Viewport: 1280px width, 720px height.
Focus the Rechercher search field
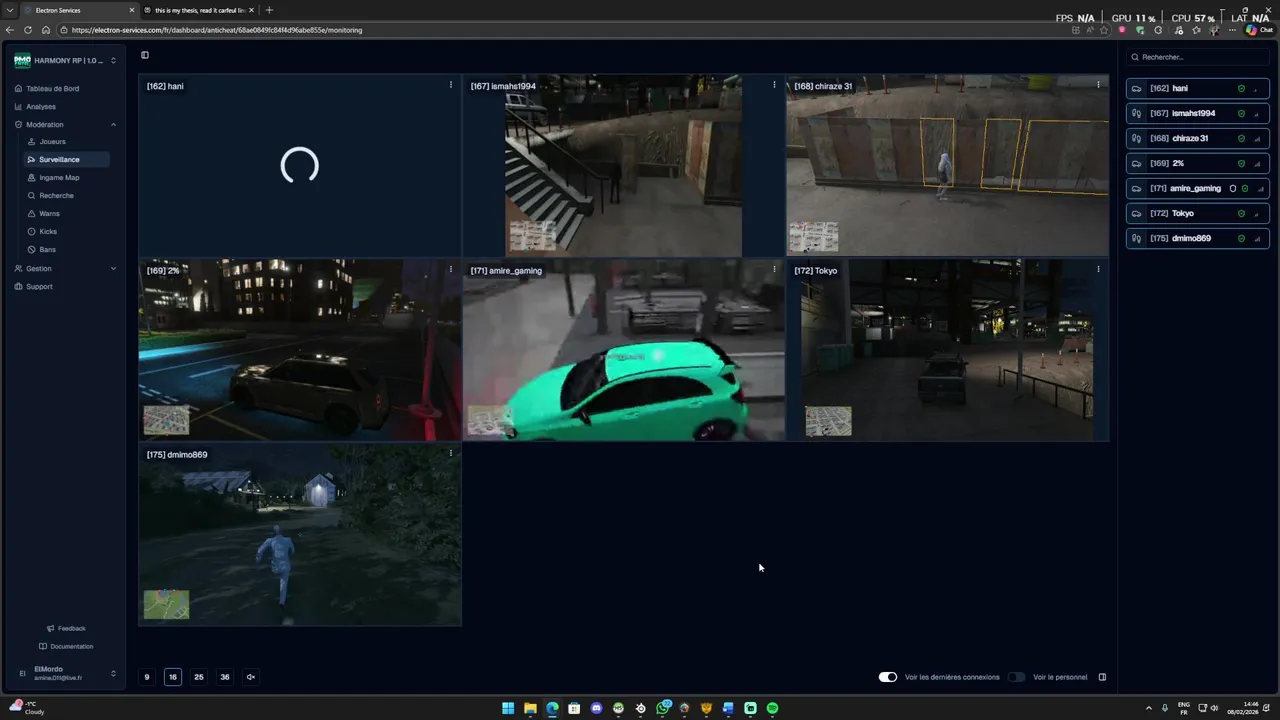click(x=1198, y=57)
